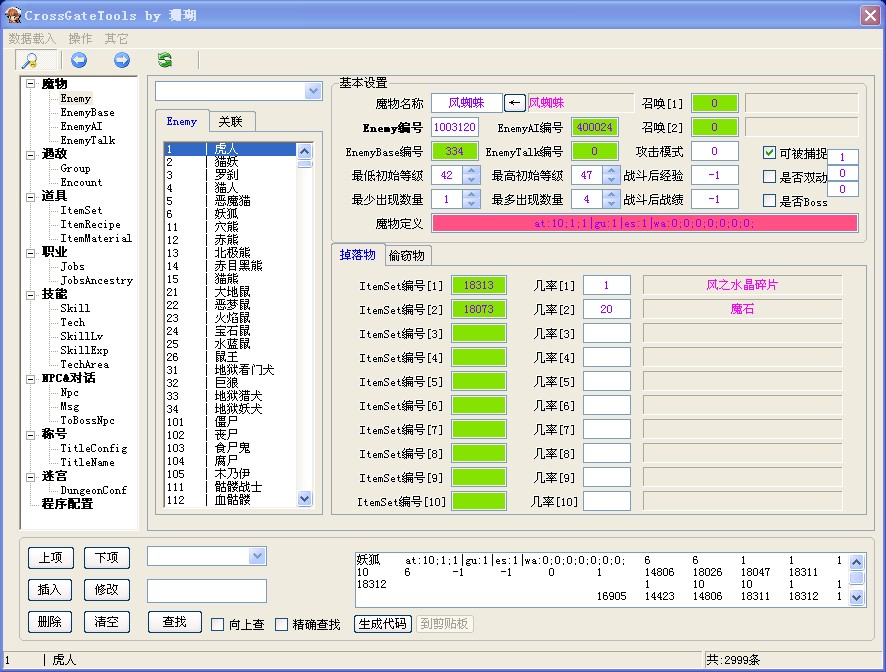Switch to the 关联 tab
This screenshot has height=672, width=886.
point(231,122)
